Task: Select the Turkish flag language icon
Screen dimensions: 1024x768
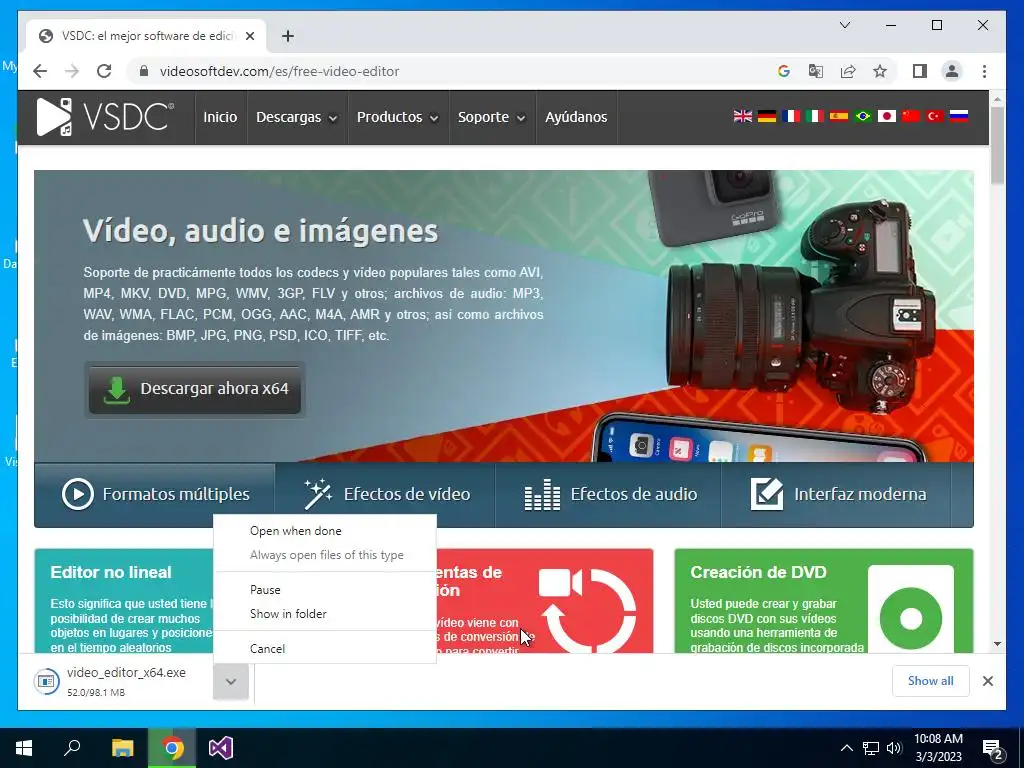Action: (x=935, y=116)
